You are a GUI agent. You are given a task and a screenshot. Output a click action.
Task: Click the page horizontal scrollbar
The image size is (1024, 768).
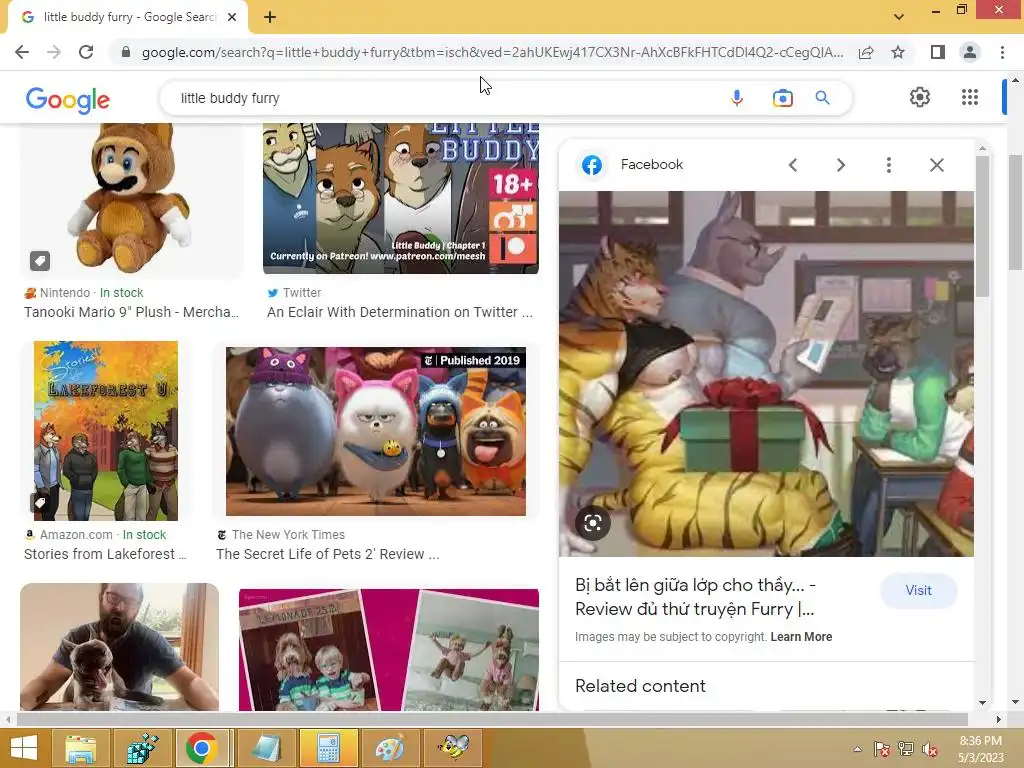[491, 719]
